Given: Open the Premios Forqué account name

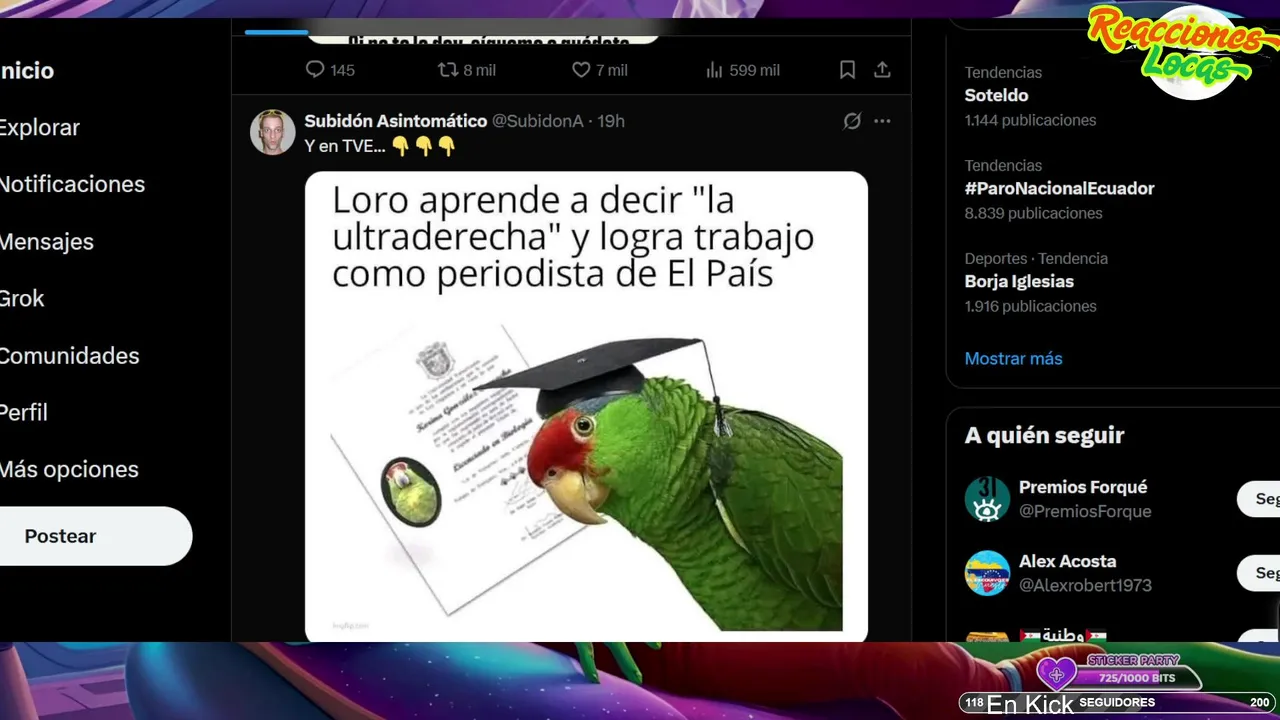Looking at the screenshot, I should coord(1083,487).
